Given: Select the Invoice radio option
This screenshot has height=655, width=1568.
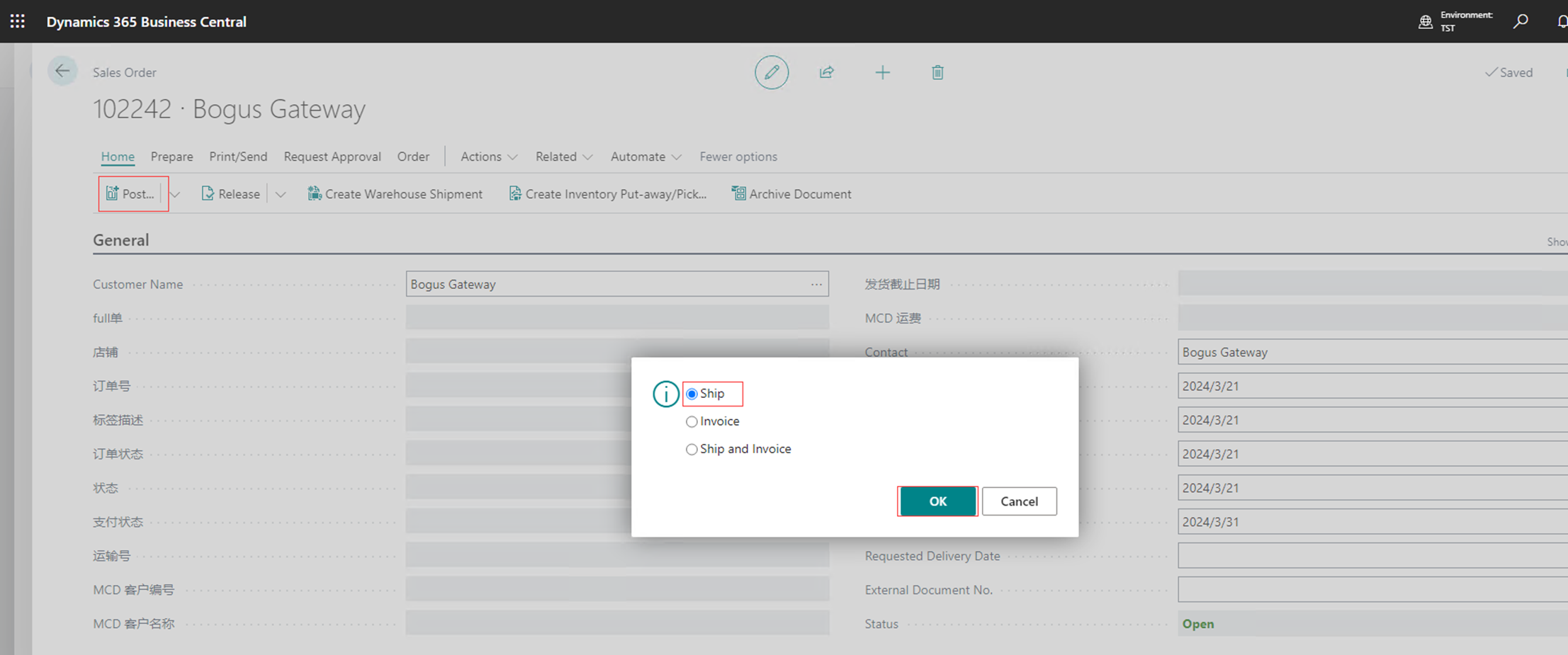Looking at the screenshot, I should (692, 421).
